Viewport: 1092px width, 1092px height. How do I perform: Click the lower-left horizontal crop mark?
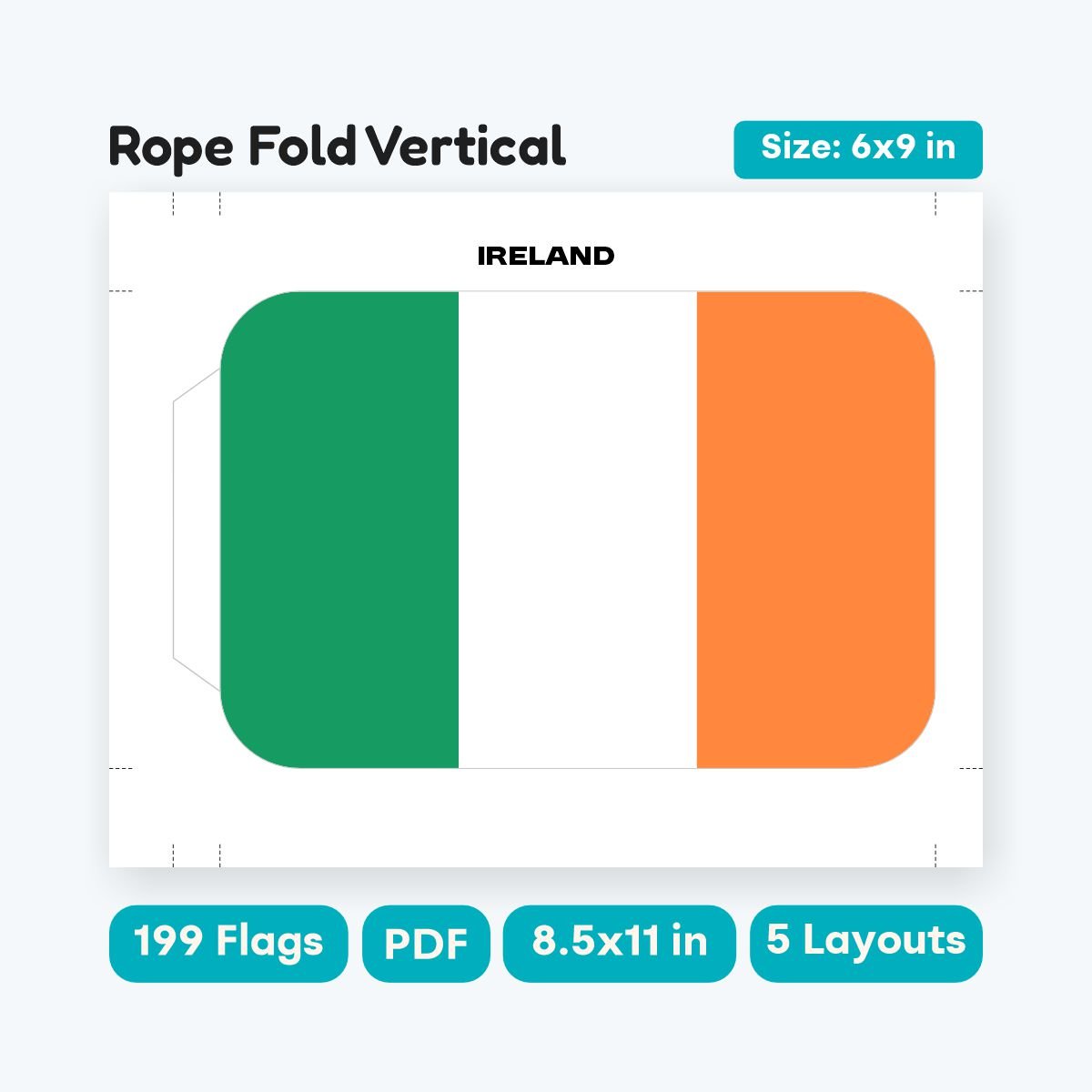(x=121, y=768)
